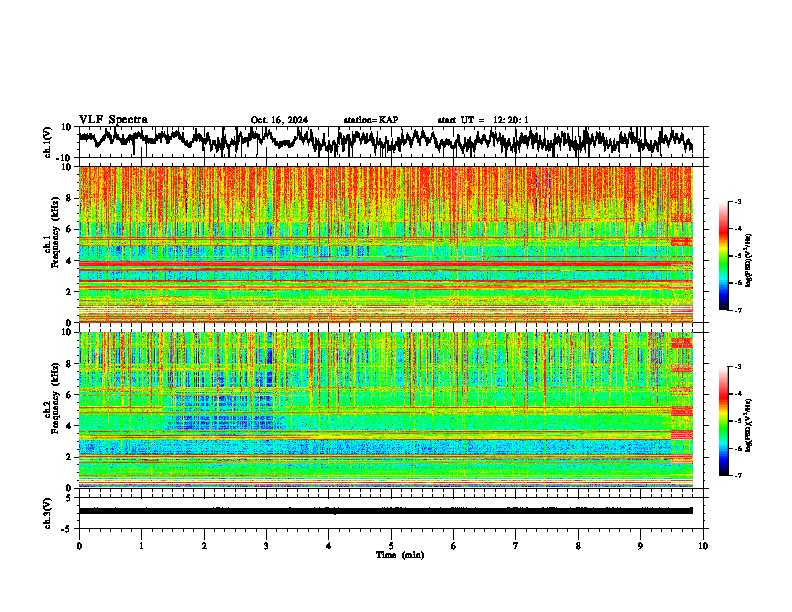
Task: Click the 'ch.1(V)' waveform axis label
Action: pos(48,142)
